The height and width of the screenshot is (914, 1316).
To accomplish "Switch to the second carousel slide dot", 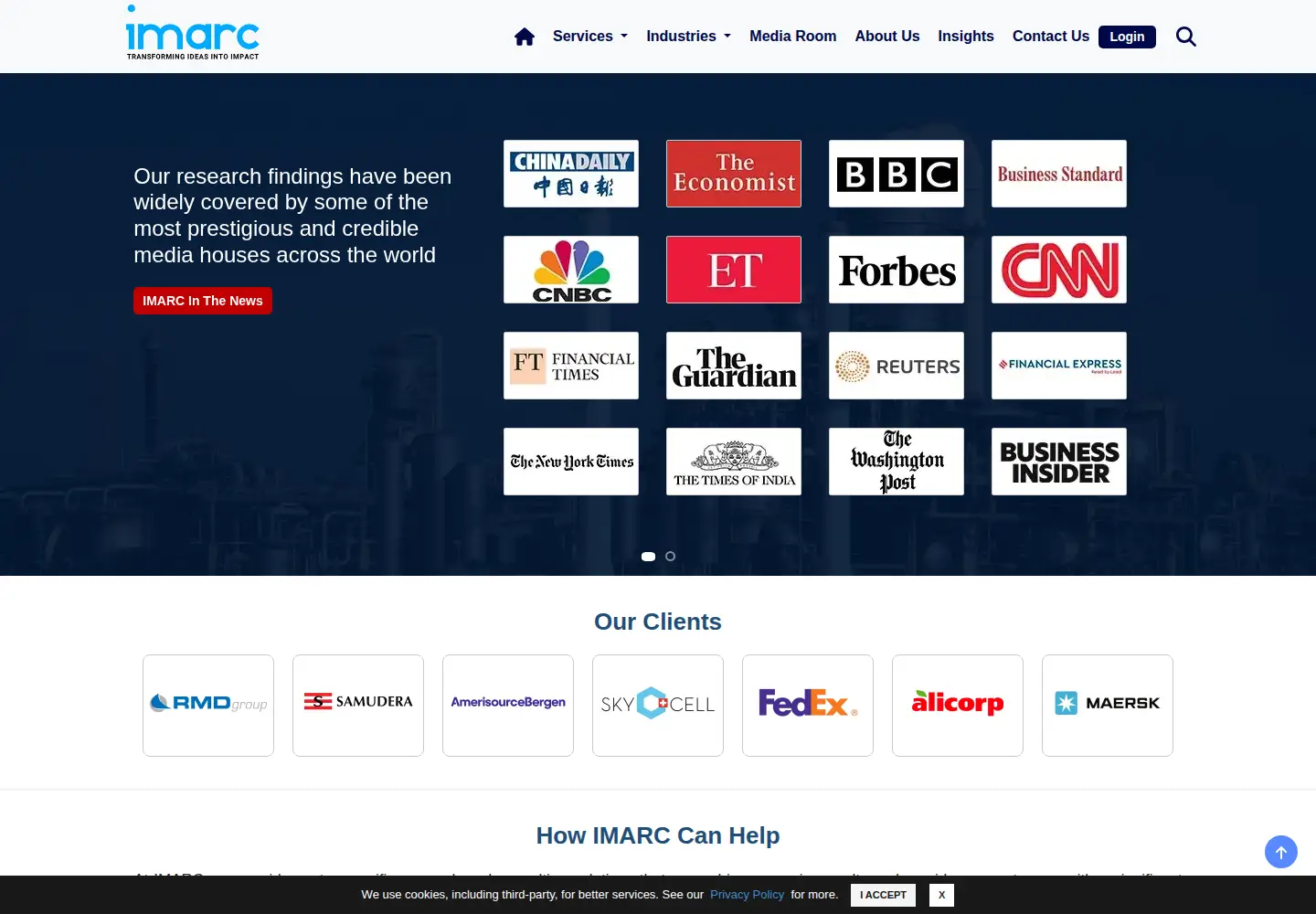I will [671, 557].
